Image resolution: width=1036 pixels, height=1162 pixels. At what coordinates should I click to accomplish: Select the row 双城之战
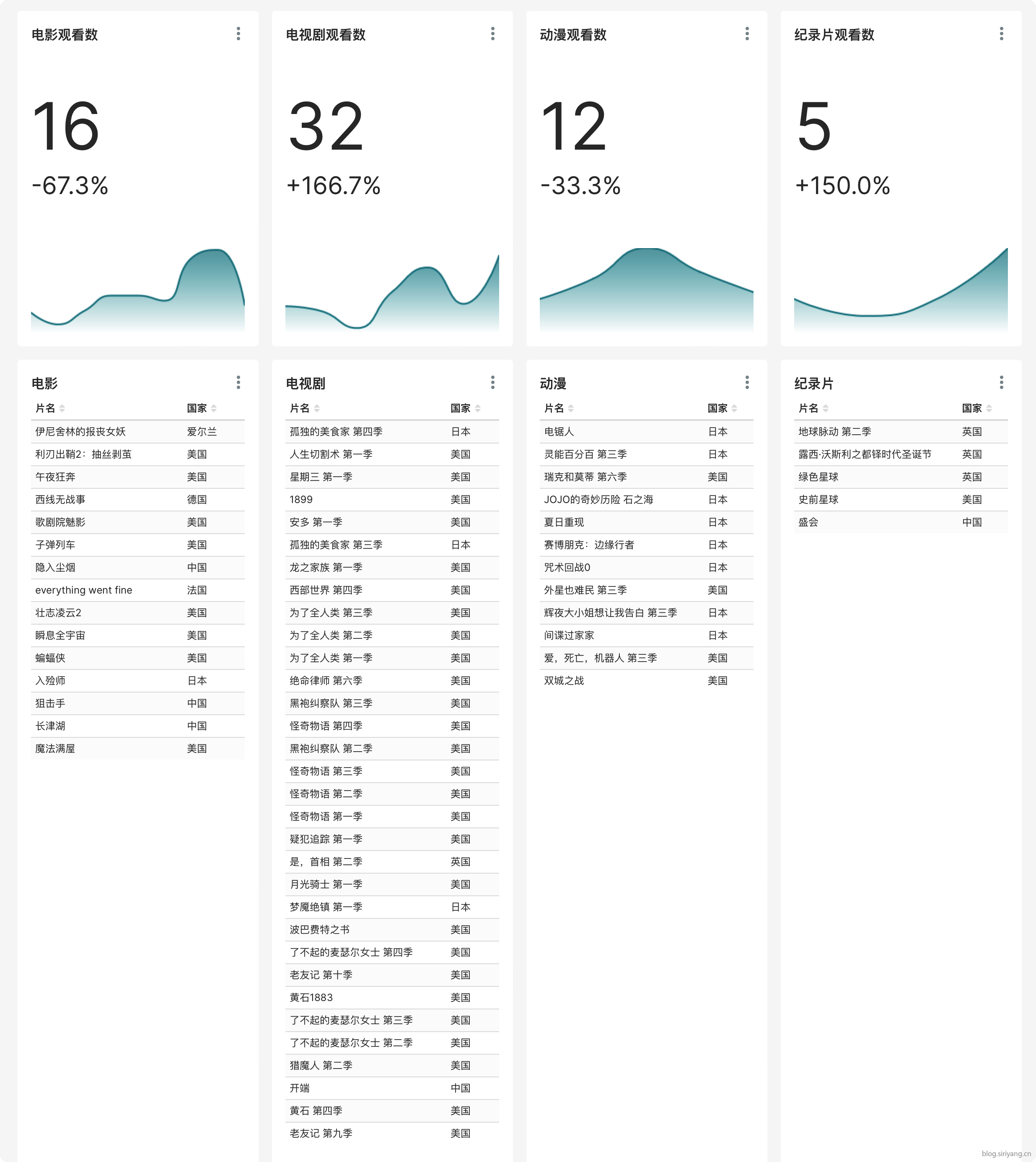tap(647, 680)
